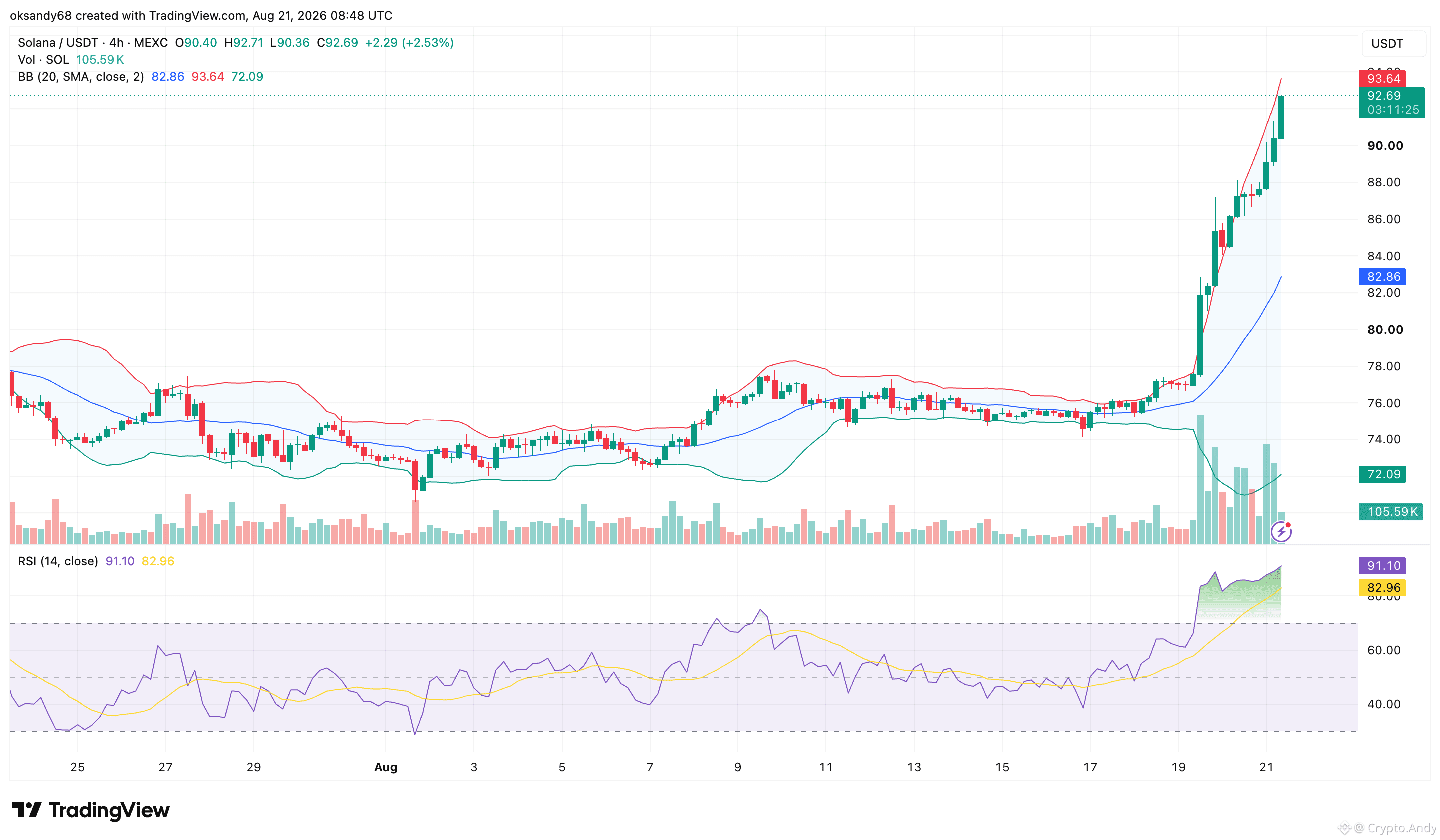Click the 15 date label on the time axis
The height and width of the screenshot is (840, 1440).
1002,767
